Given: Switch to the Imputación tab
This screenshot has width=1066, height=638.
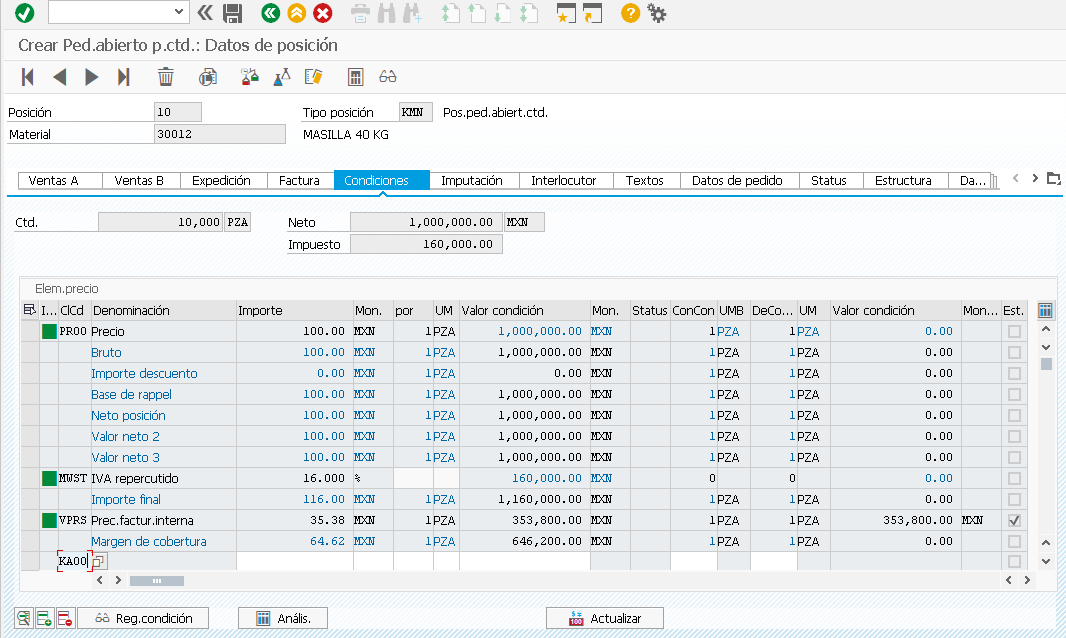Looking at the screenshot, I should [471, 181].
